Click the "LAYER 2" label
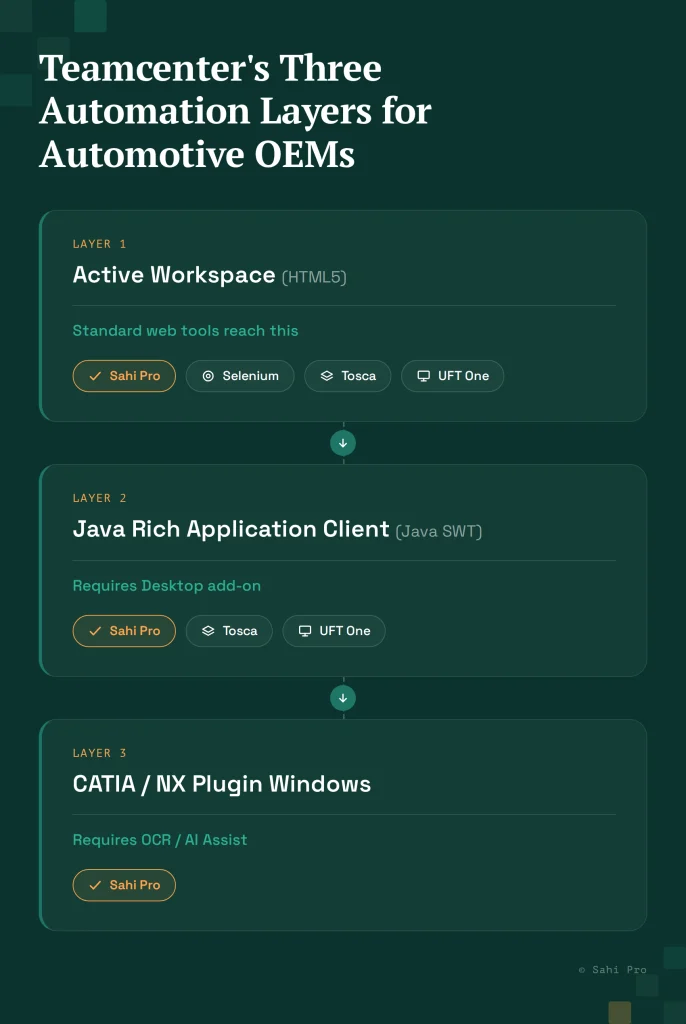Viewport: 686px width, 1024px height. [99, 498]
